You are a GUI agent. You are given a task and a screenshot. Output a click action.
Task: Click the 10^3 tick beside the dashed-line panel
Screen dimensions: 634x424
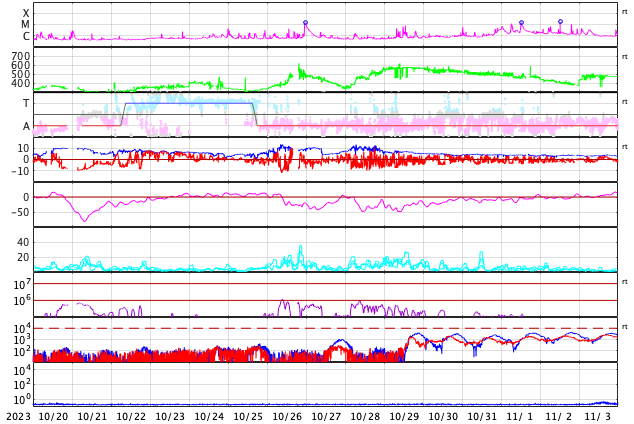pyautogui.click(x=22, y=340)
